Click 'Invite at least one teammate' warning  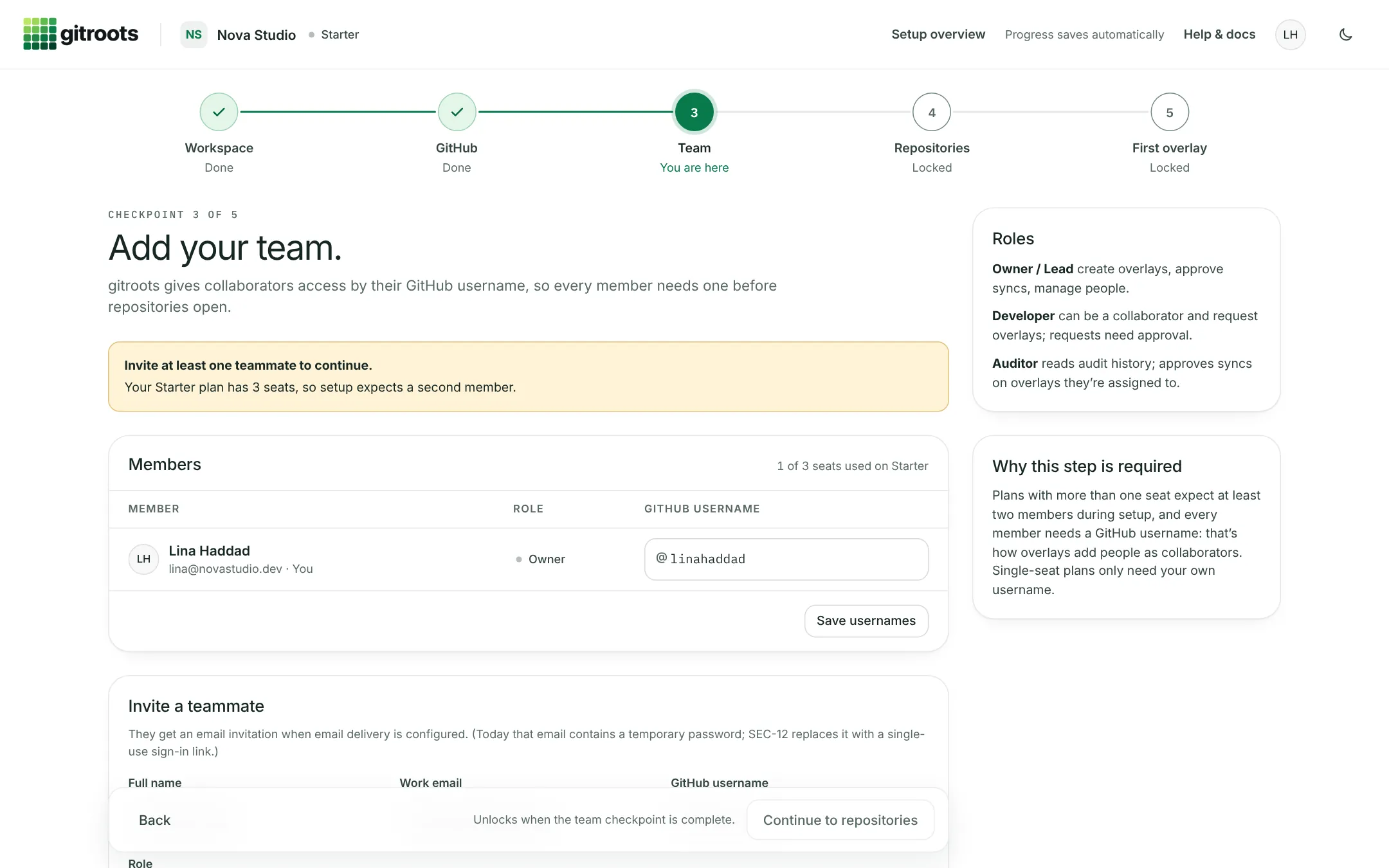point(528,376)
